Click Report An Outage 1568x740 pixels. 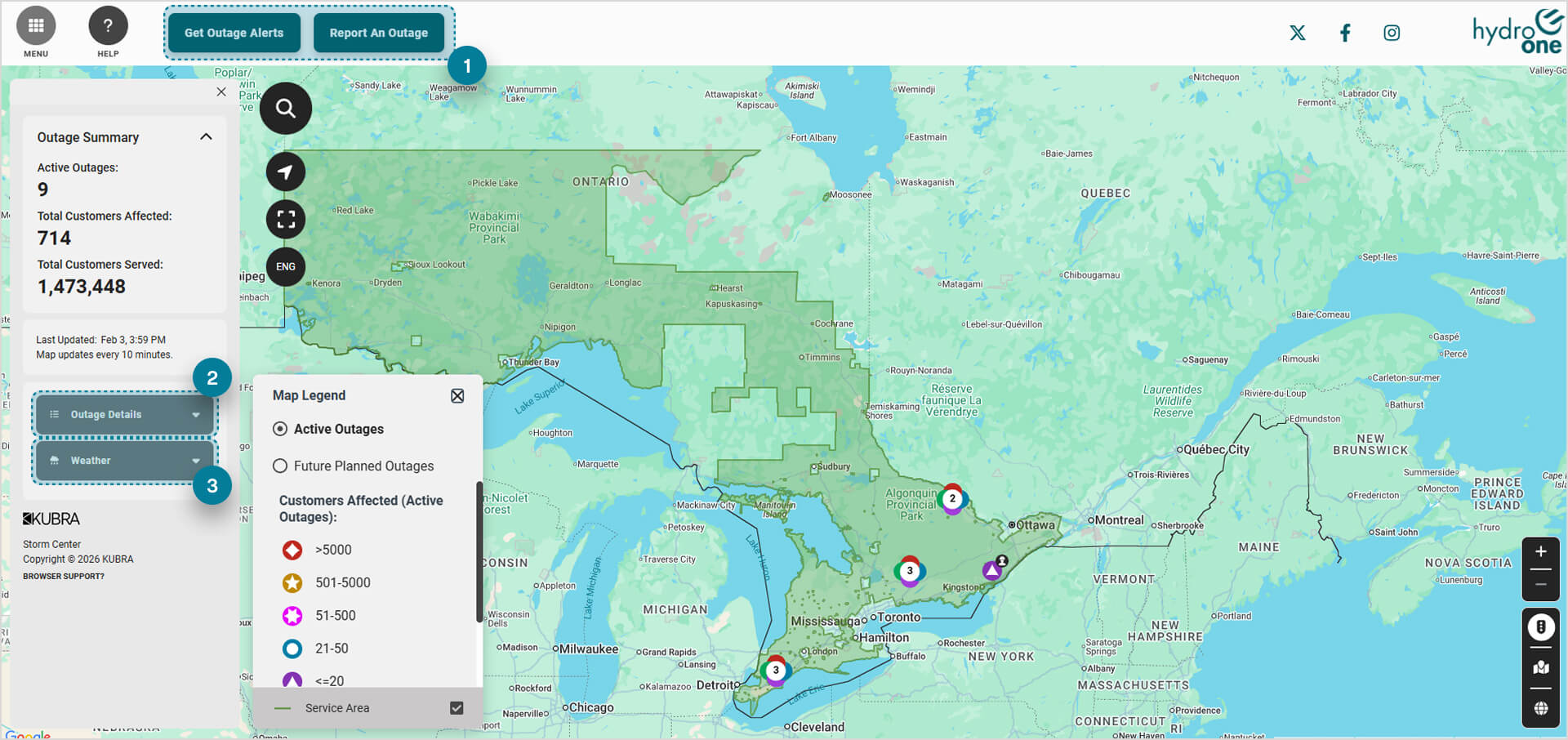tap(378, 33)
